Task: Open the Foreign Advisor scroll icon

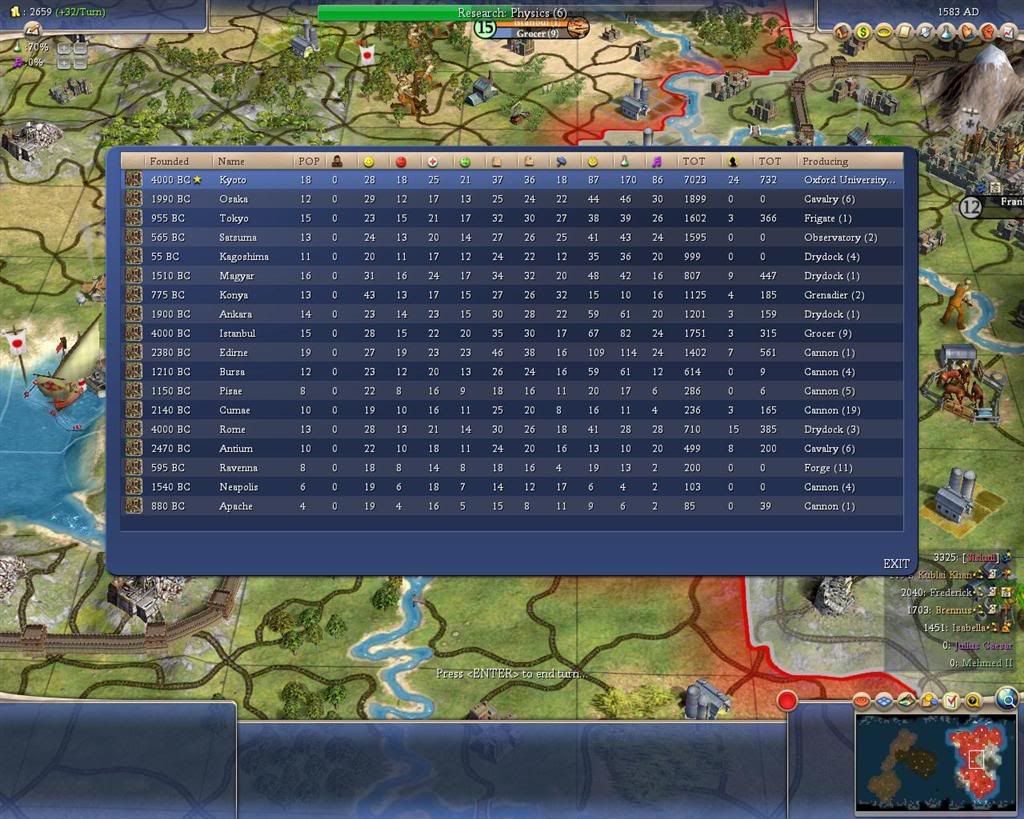Action: pyautogui.click(x=904, y=32)
